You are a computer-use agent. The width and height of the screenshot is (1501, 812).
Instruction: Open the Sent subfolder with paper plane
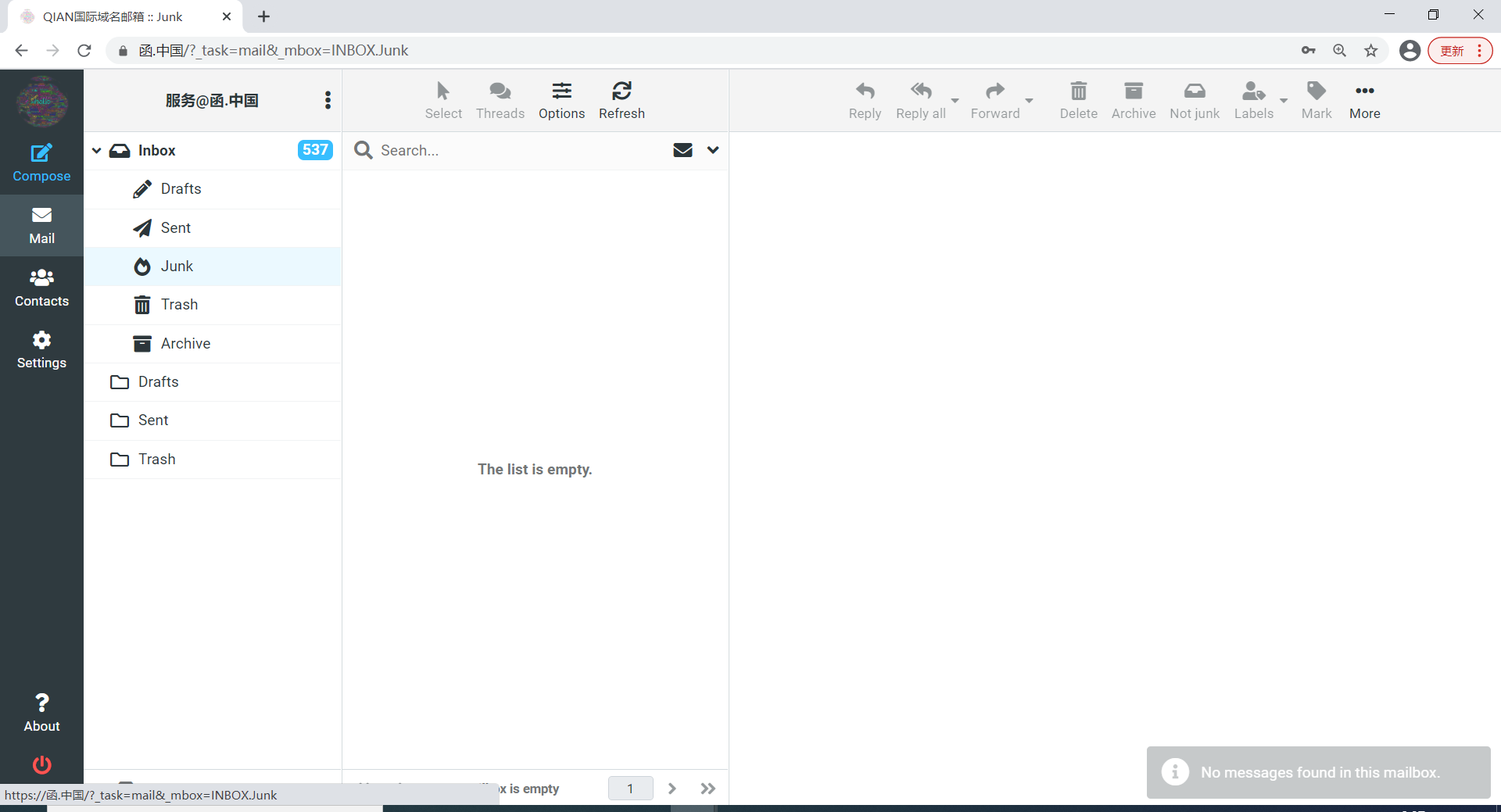point(212,227)
